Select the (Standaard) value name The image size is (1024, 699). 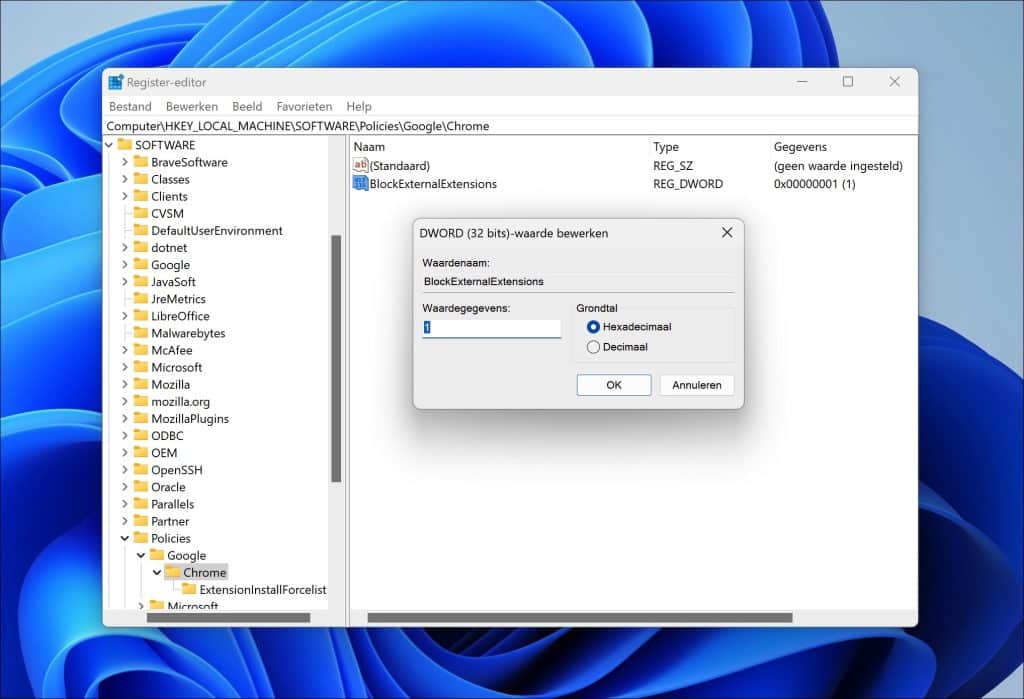[x=400, y=166]
